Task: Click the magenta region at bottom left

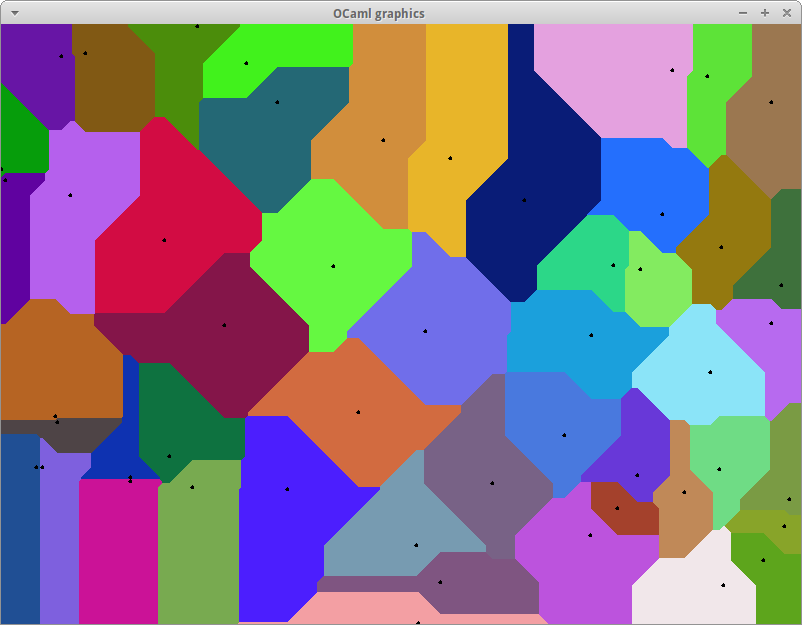Action: click(x=119, y=550)
